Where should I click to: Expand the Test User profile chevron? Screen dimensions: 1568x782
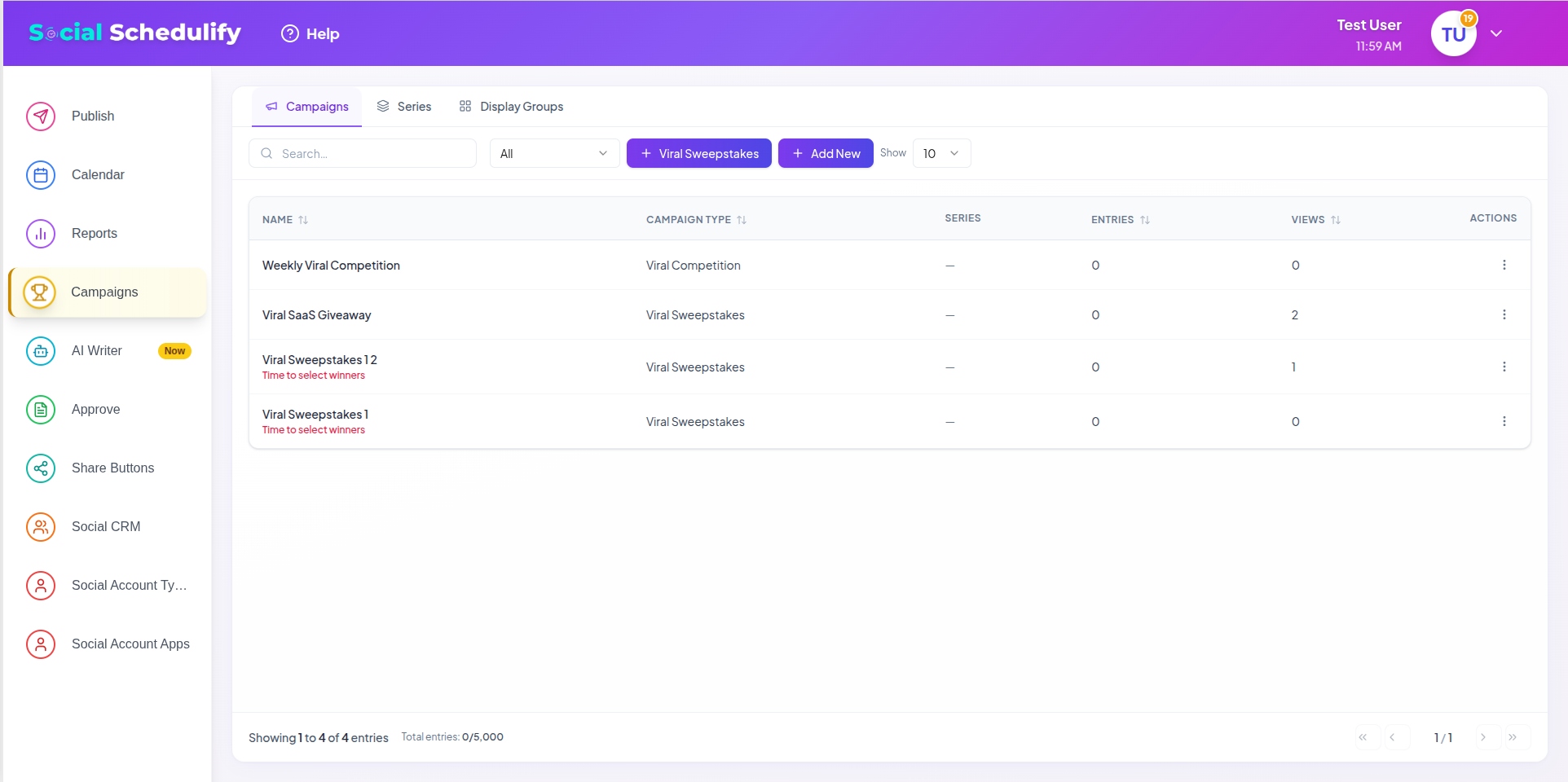click(1496, 33)
